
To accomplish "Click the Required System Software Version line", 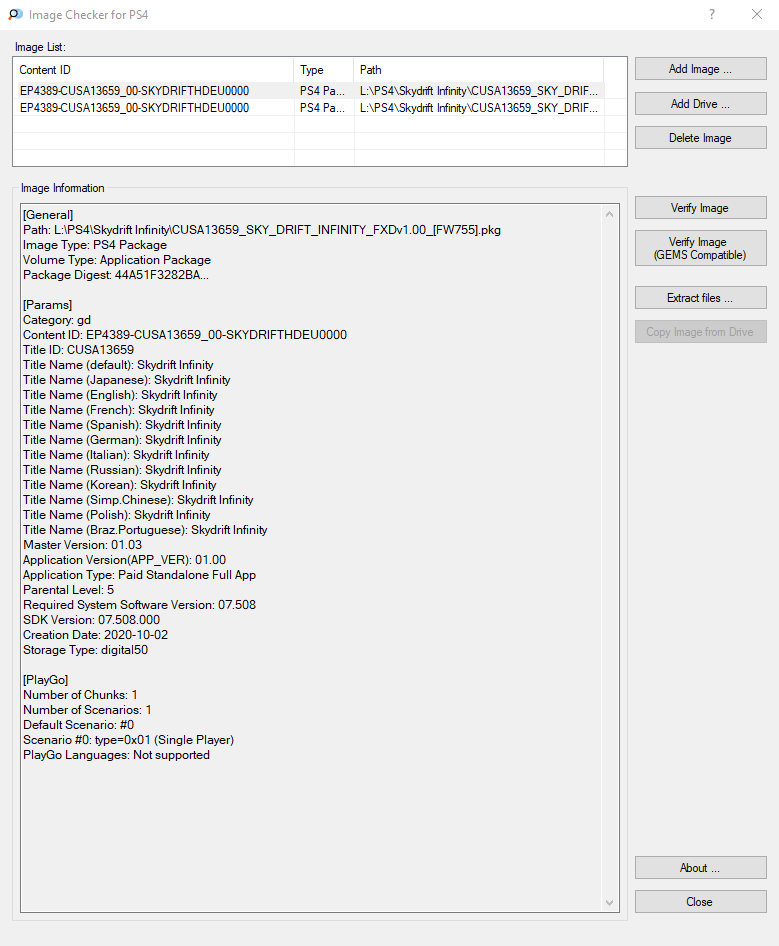I will pyautogui.click(x=139, y=605).
